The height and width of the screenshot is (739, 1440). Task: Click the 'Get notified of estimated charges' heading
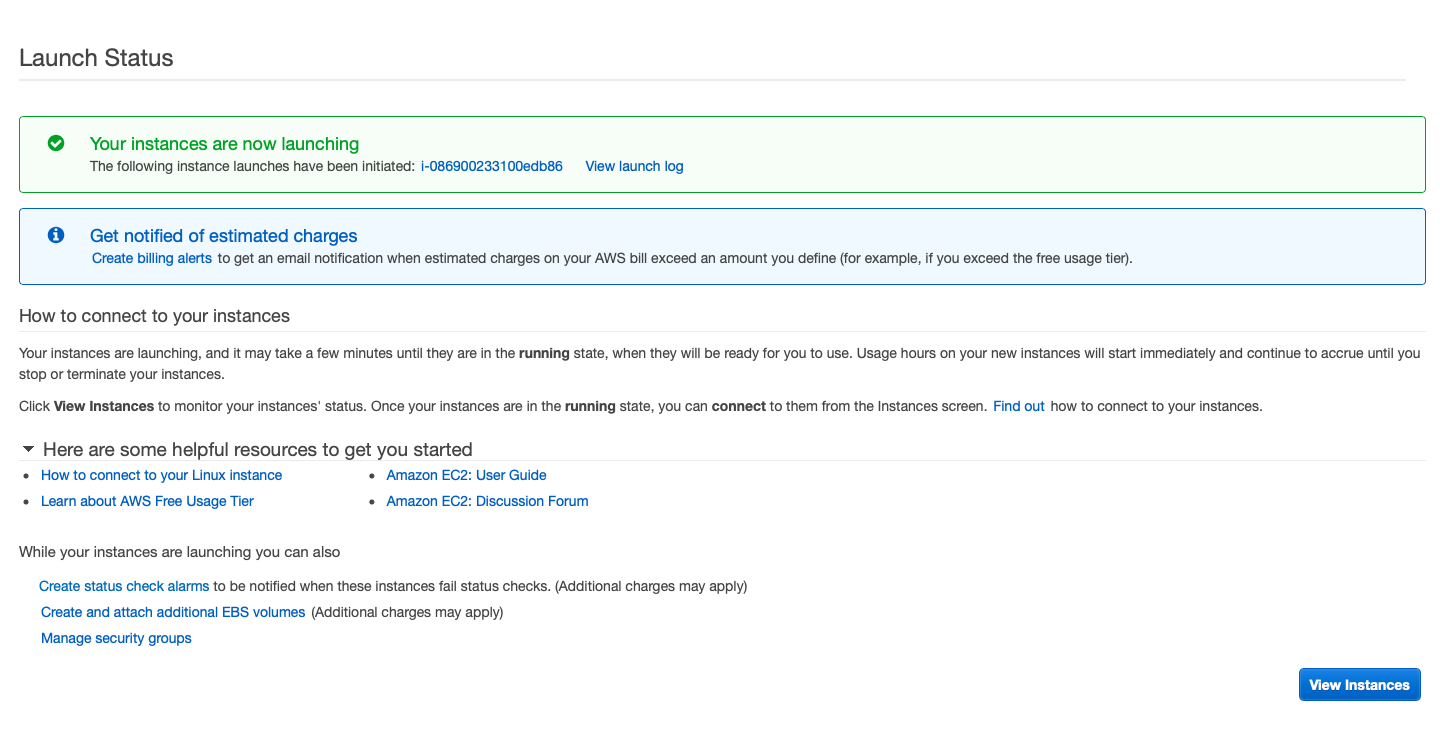point(223,236)
